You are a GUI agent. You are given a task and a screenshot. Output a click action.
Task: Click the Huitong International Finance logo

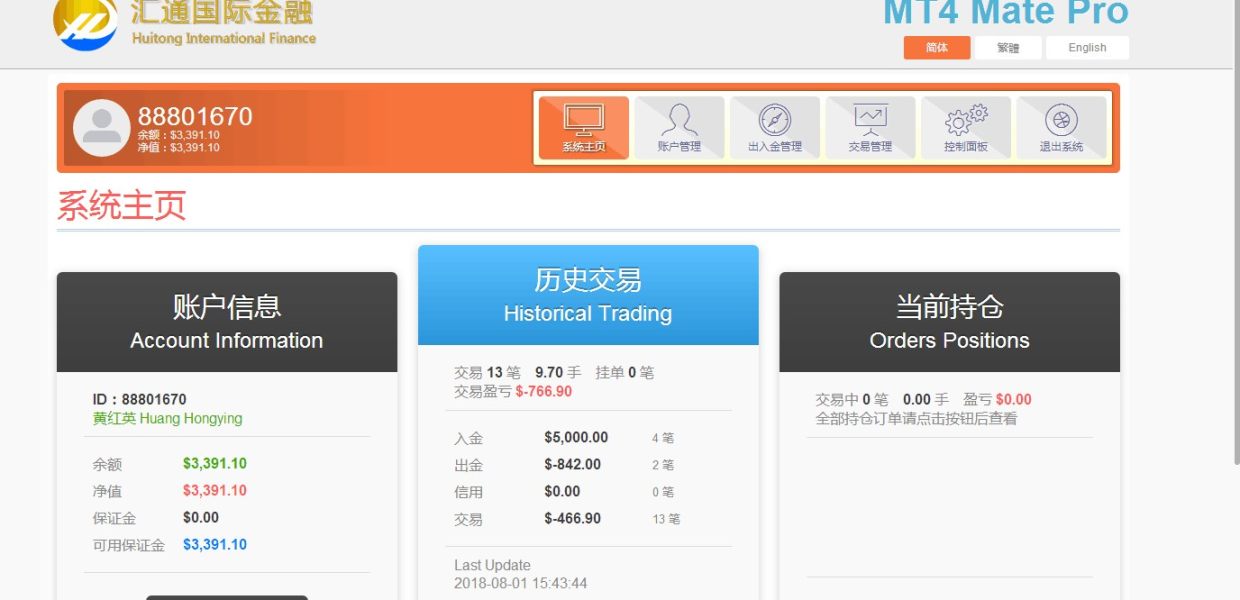point(85,24)
